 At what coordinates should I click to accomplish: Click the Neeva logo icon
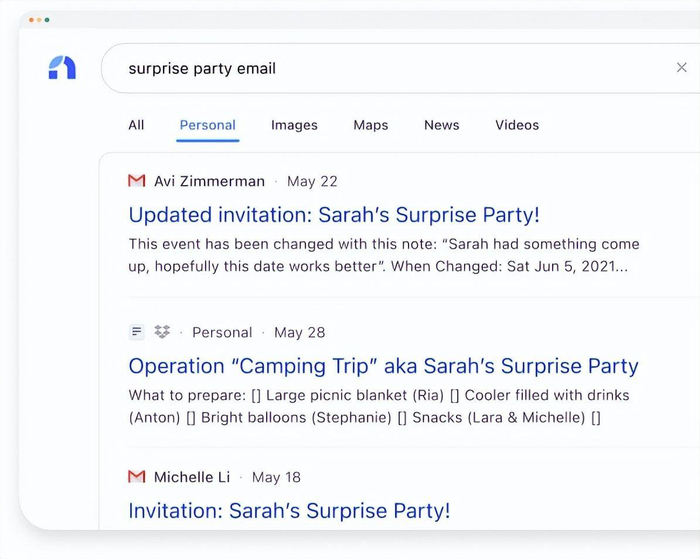pyautogui.click(x=62, y=68)
